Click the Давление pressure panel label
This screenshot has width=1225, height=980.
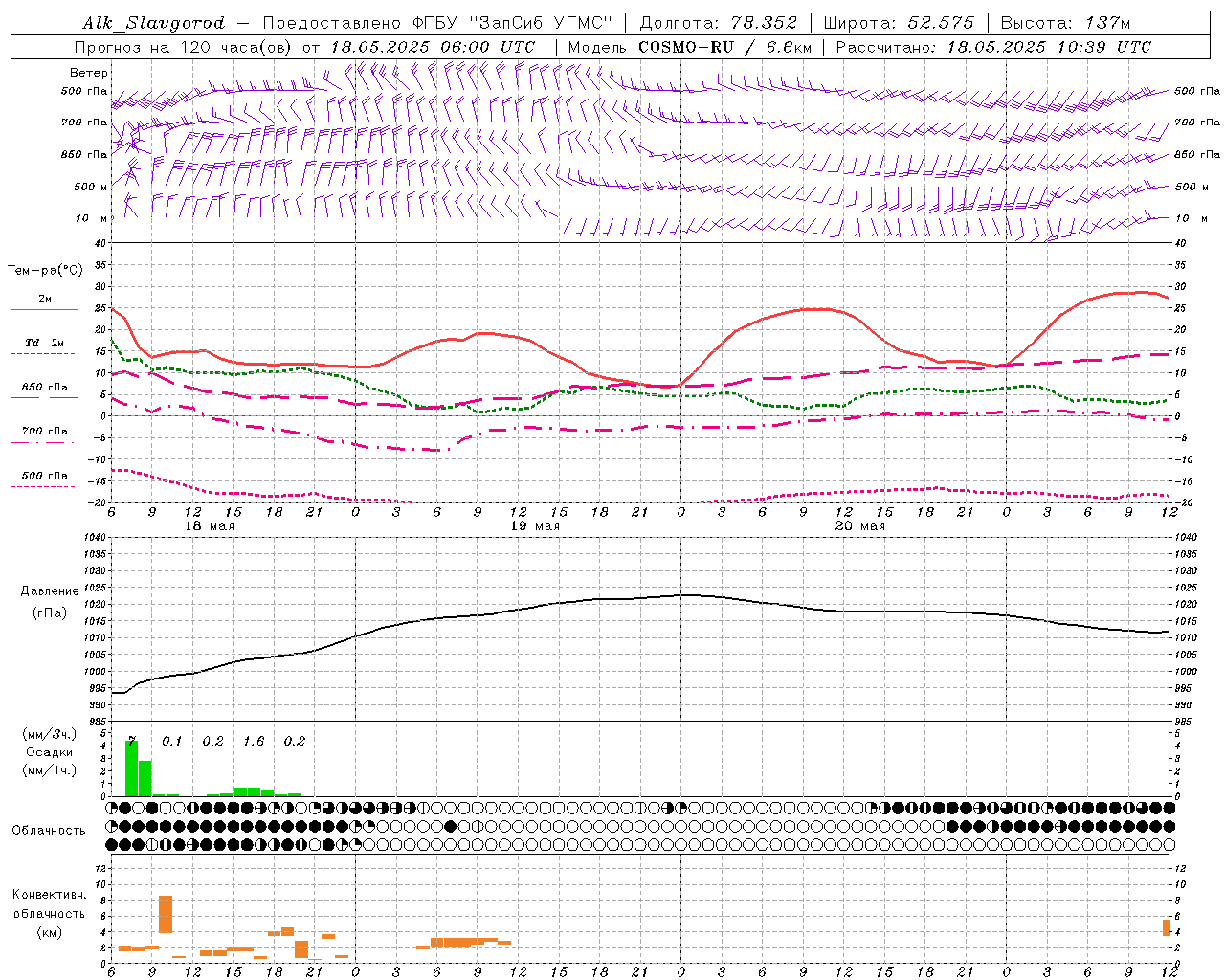click(x=50, y=591)
